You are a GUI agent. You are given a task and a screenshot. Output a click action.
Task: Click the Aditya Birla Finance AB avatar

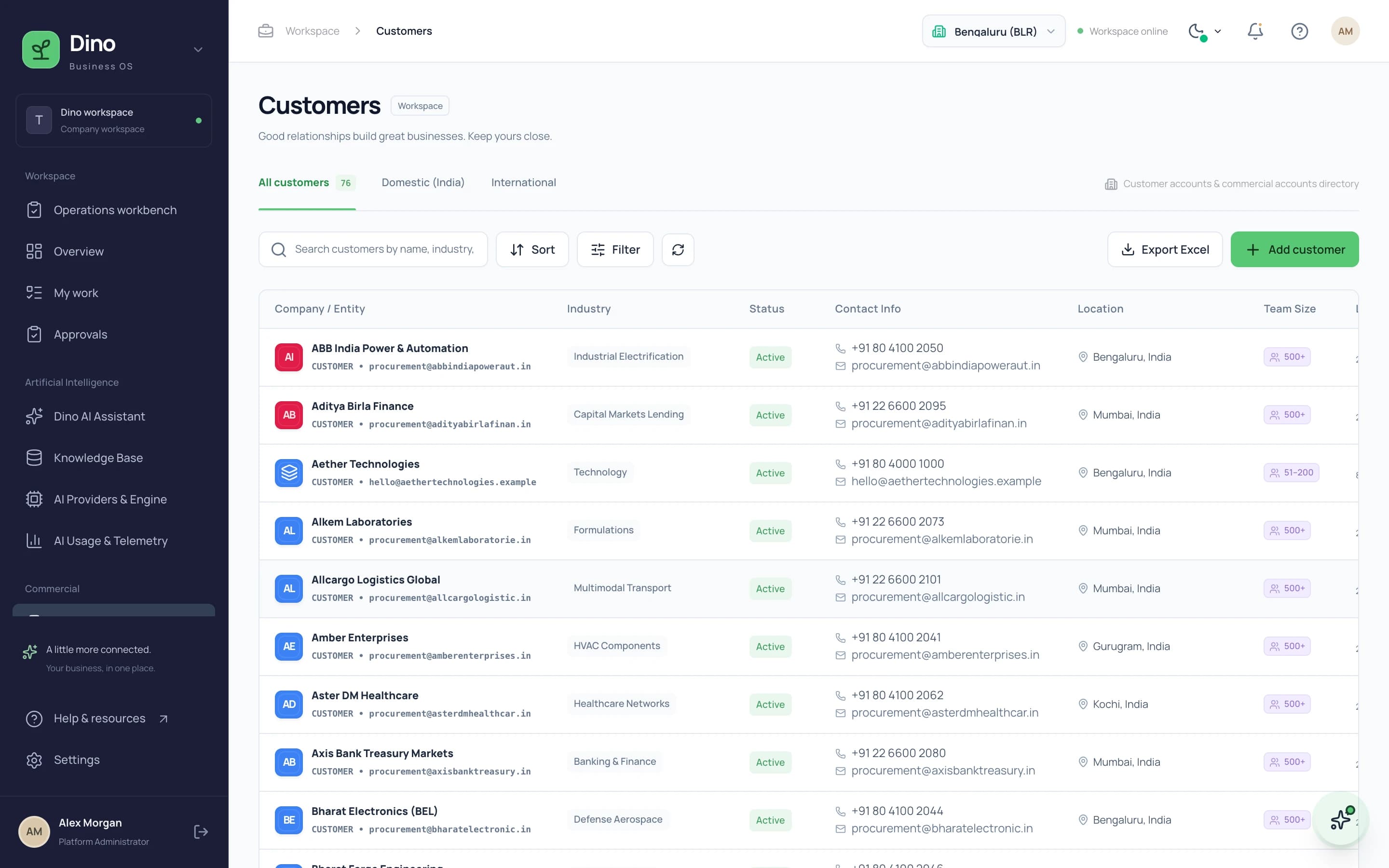[x=289, y=415]
